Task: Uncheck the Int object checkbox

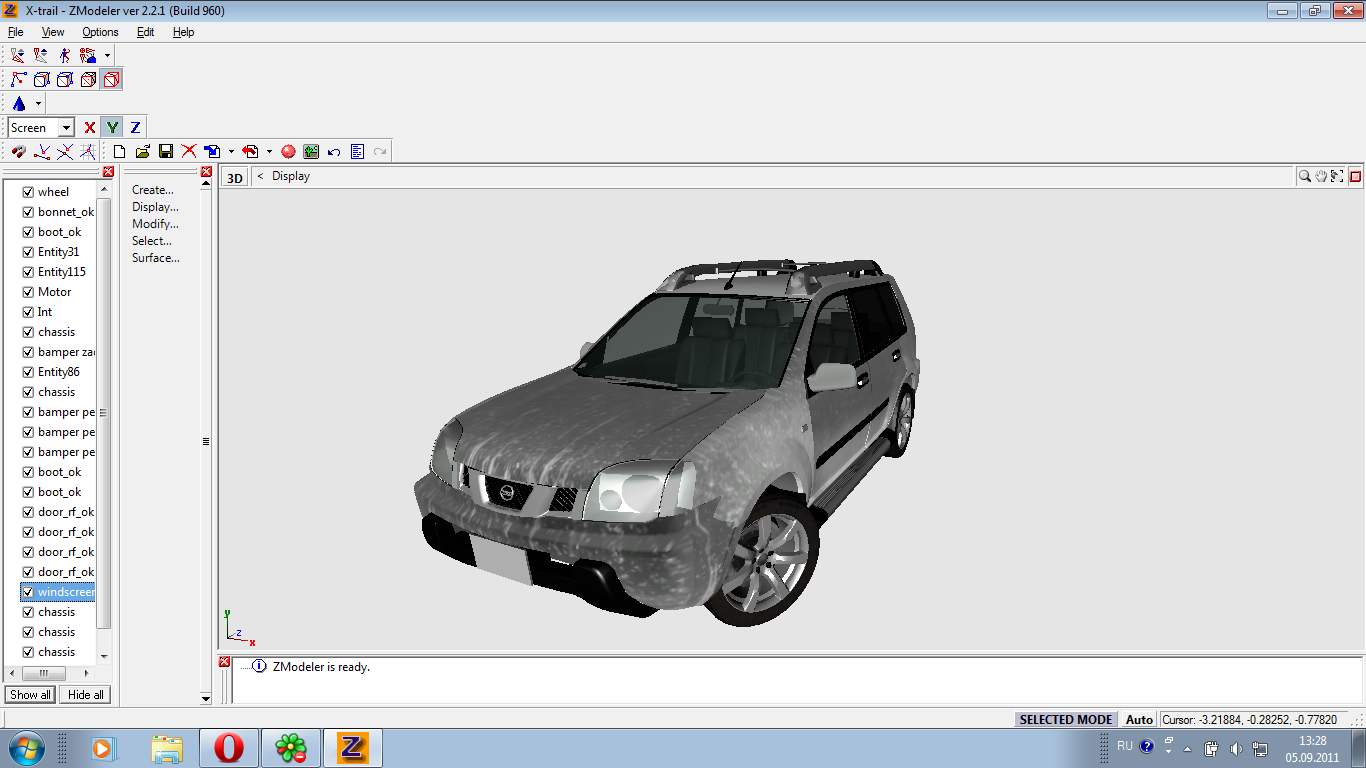Action: click(x=28, y=312)
